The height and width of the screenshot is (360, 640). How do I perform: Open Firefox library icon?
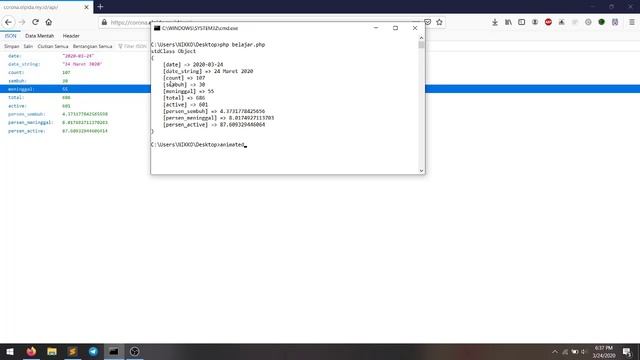[x=508, y=22]
